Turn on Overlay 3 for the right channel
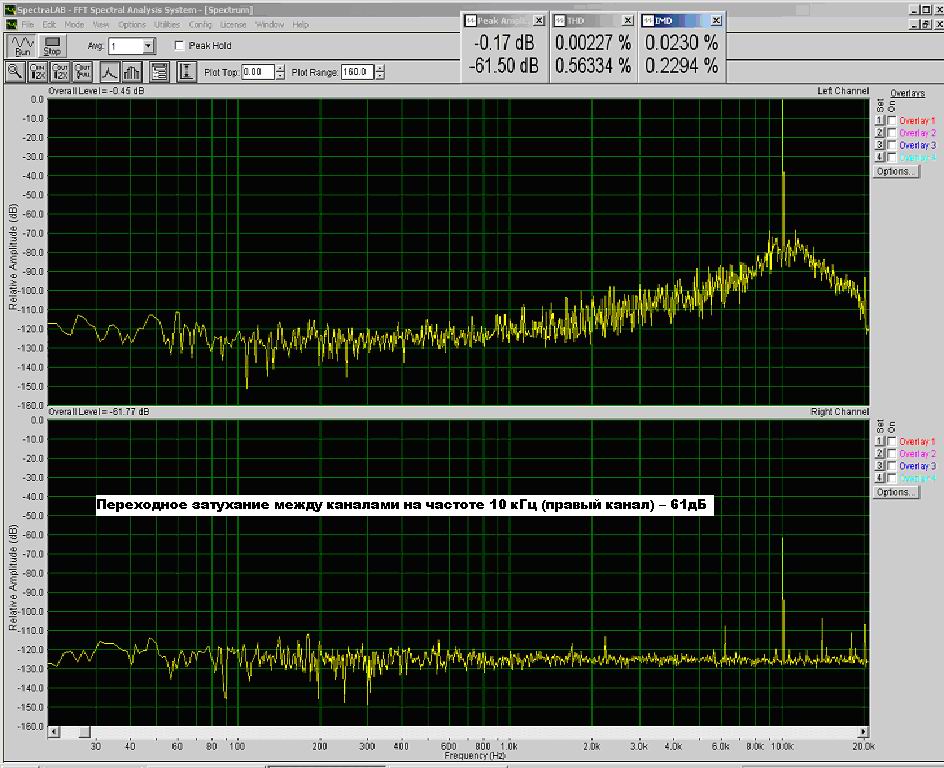944x768 pixels. 891,466
